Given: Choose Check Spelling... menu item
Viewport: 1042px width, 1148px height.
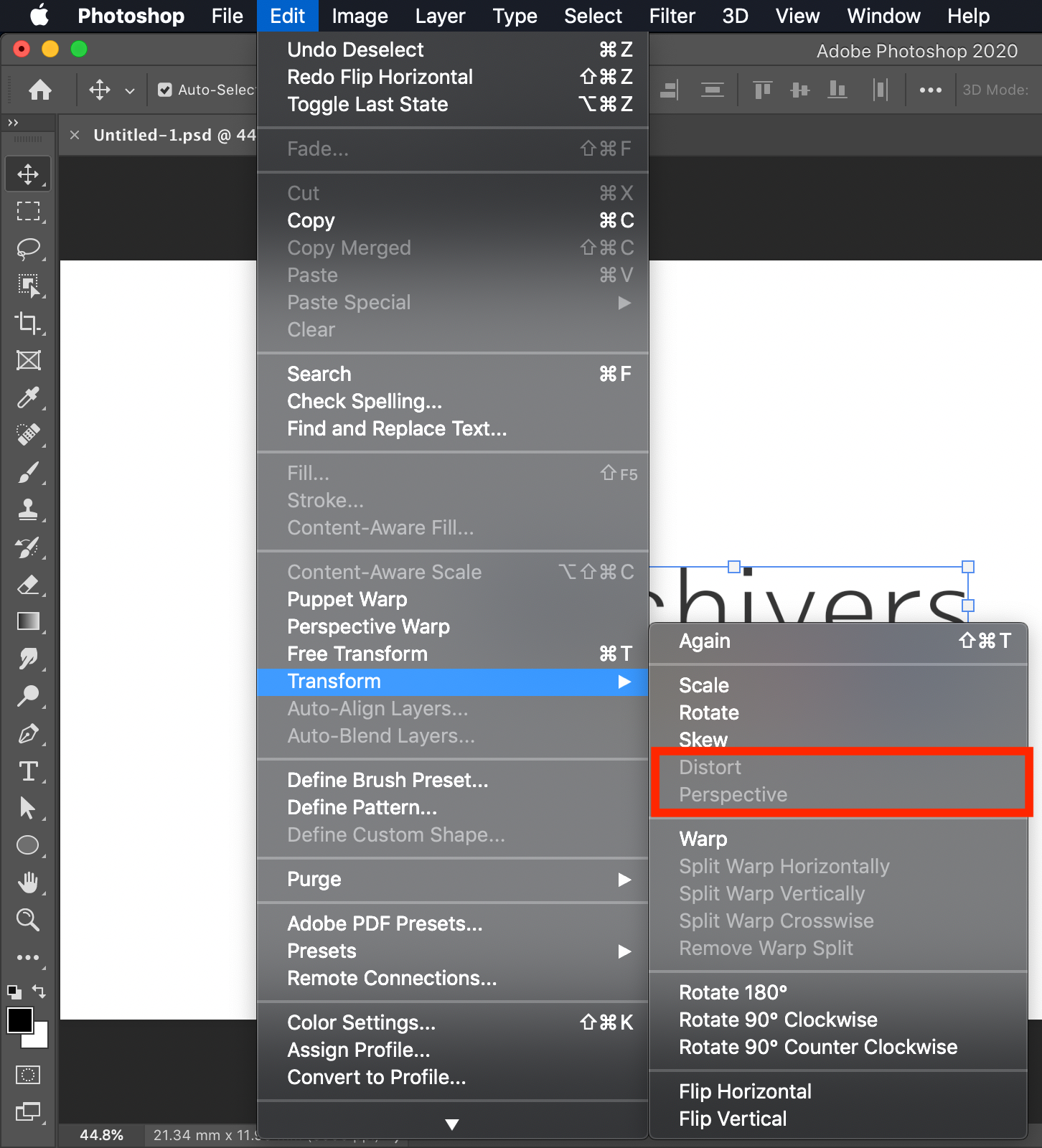Looking at the screenshot, I should tap(453, 402).
